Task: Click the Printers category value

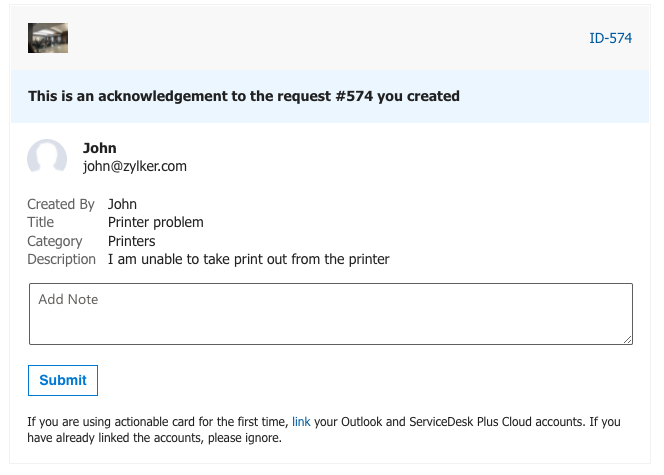Action: [131, 241]
